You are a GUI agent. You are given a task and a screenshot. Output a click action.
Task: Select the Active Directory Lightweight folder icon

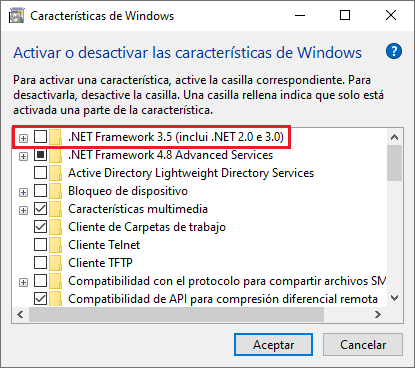point(55,173)
